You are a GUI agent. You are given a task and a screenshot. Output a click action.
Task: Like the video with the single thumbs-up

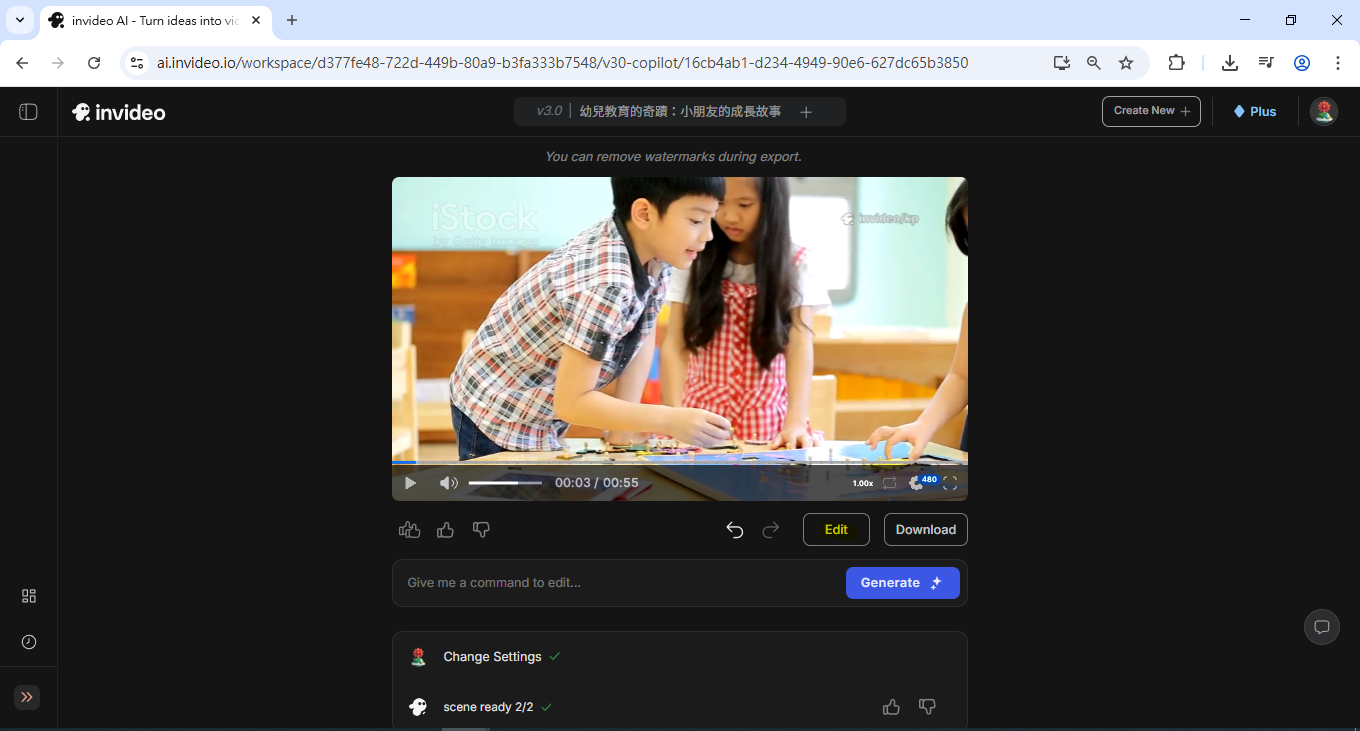[x=445, y=530]
